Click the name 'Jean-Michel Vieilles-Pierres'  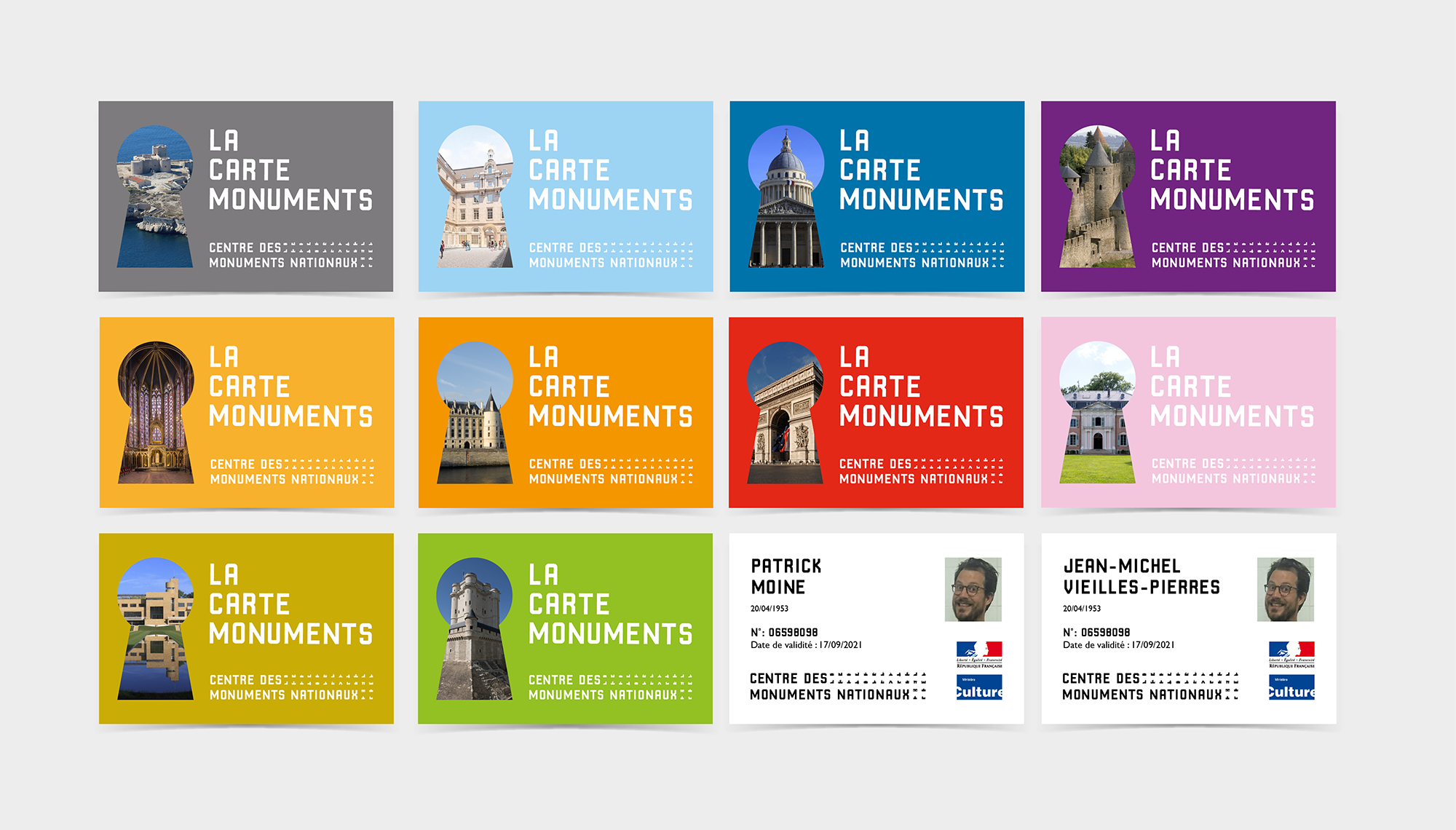pos(1142,577)
